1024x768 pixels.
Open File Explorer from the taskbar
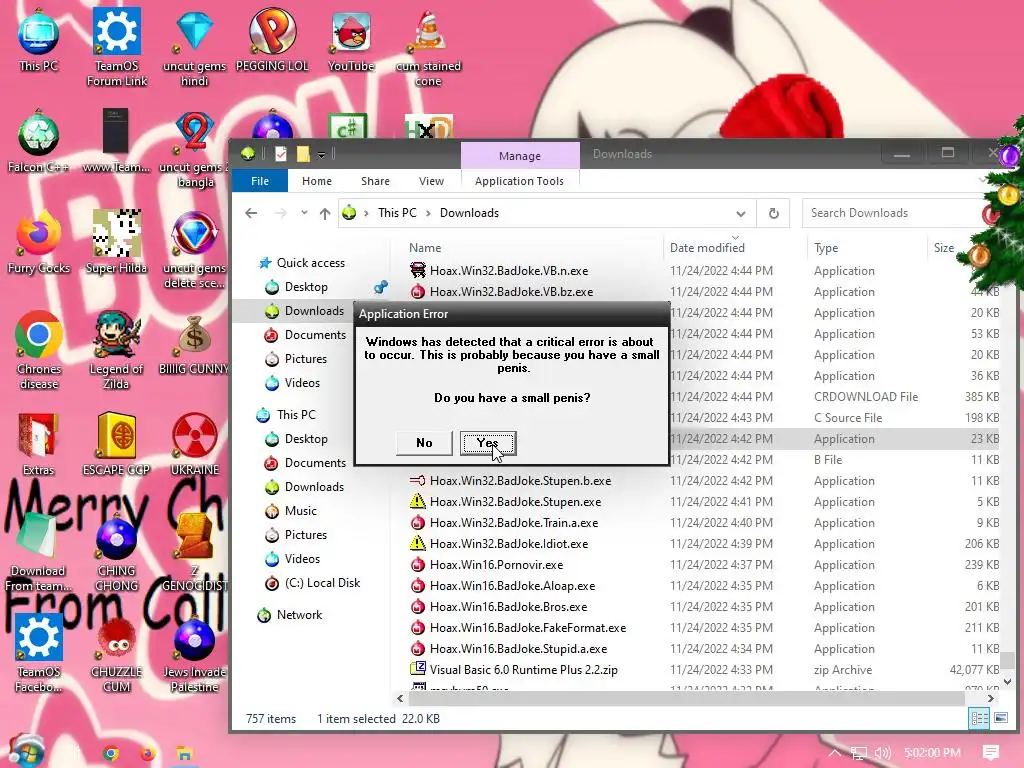[x=184, y=753]
